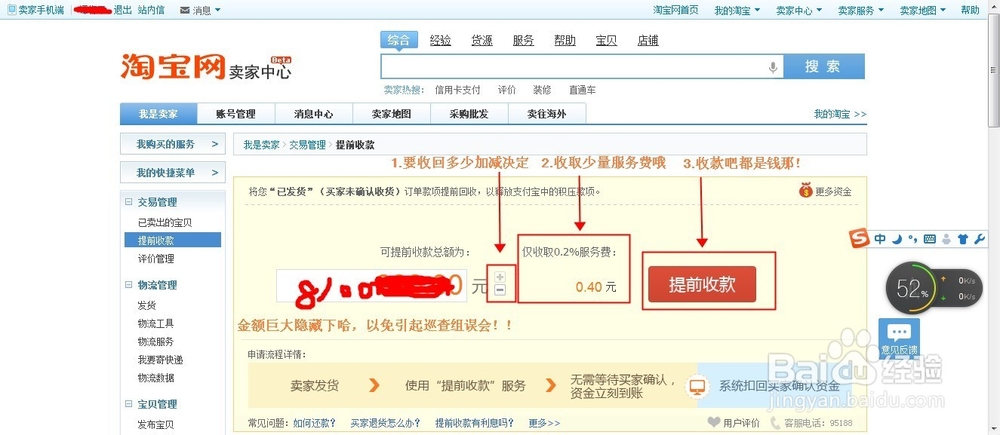The height and width of the screenshot is (435, 1000).
Task: Click 买家退货怎么办? FAQ link
Action: pos(385,422)
